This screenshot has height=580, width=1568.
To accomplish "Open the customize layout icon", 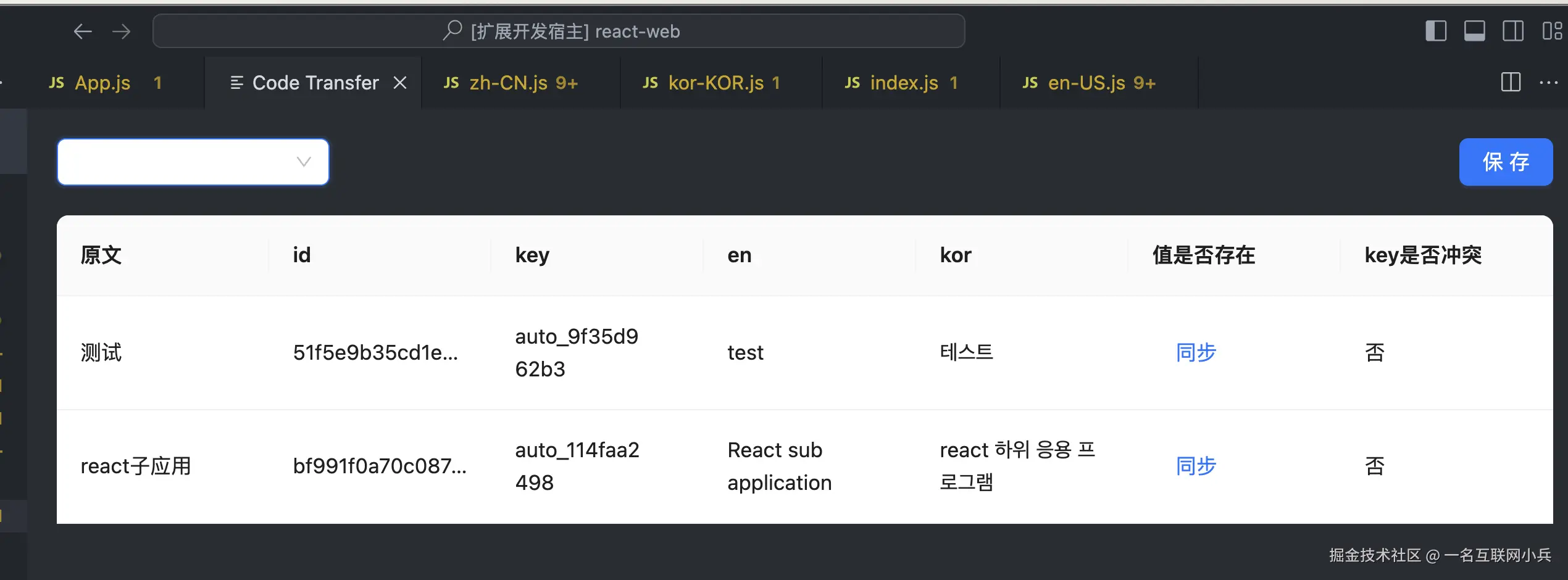I will tap(1553, 31).
